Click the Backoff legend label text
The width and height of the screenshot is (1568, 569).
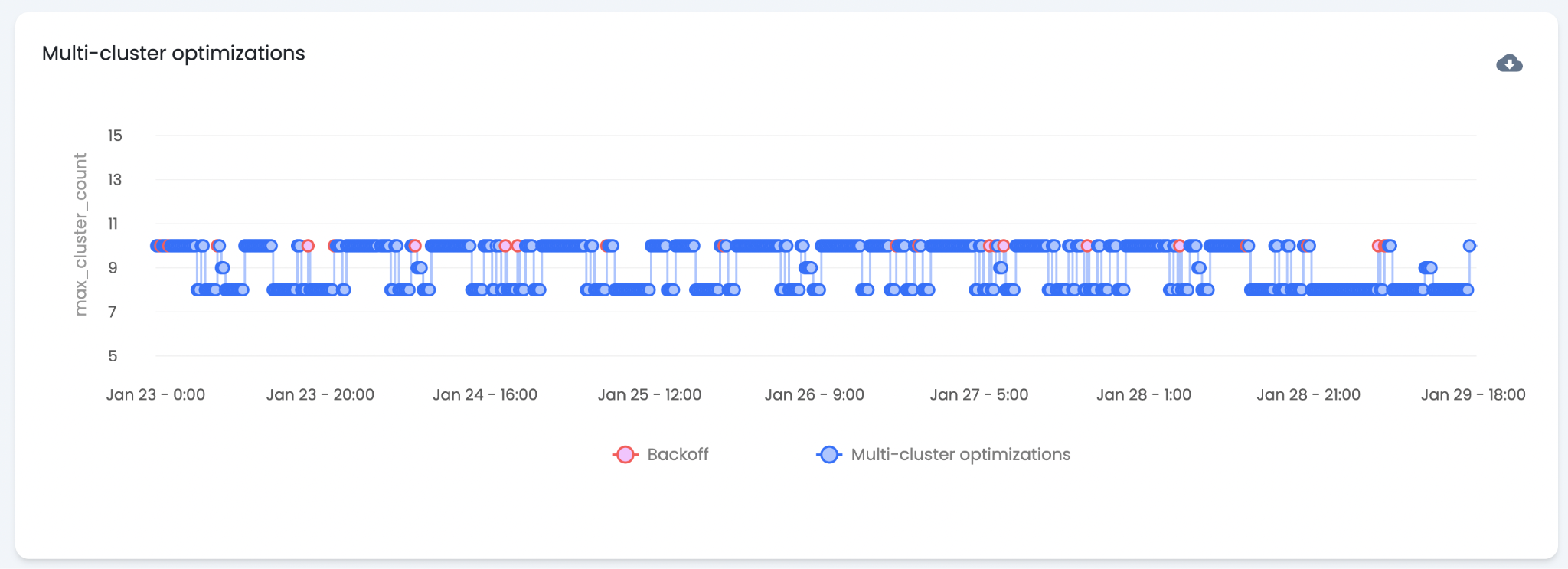click(678, 455)
